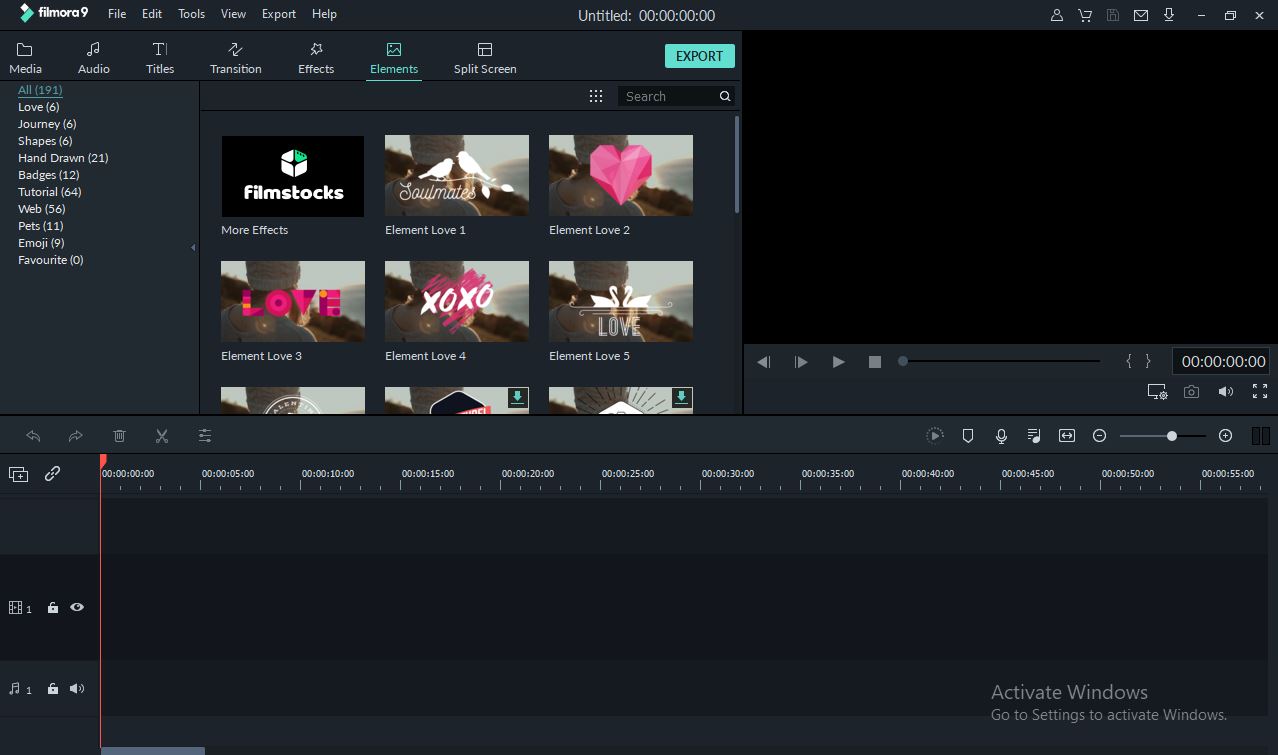The width and height of the screenshot is (1278, 755).
Task: Hide video track 1 using the eye toggle
Action: coord(77,607)
